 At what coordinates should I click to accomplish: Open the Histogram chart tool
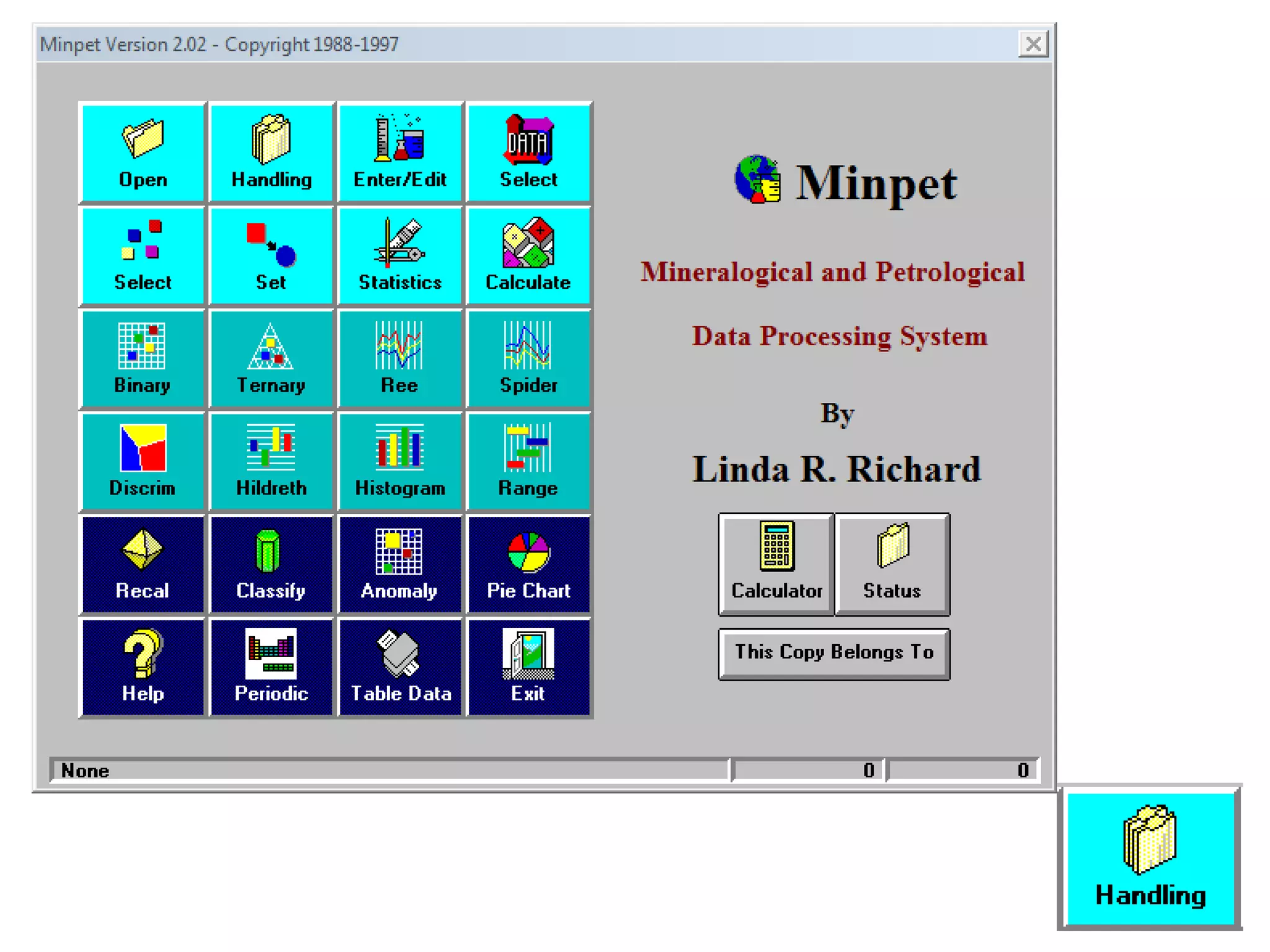(400, 462)
